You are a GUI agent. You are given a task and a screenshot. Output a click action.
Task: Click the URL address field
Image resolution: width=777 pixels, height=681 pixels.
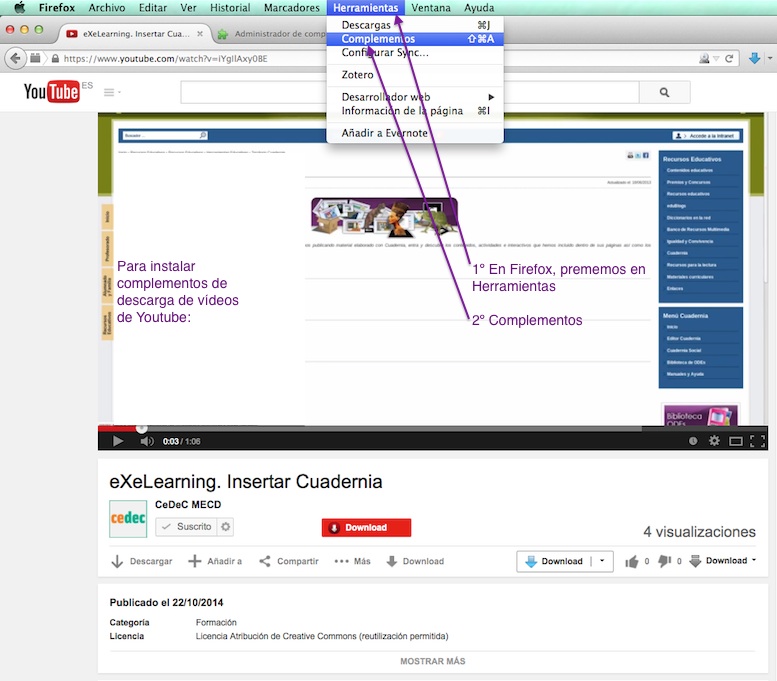(188, 58)
